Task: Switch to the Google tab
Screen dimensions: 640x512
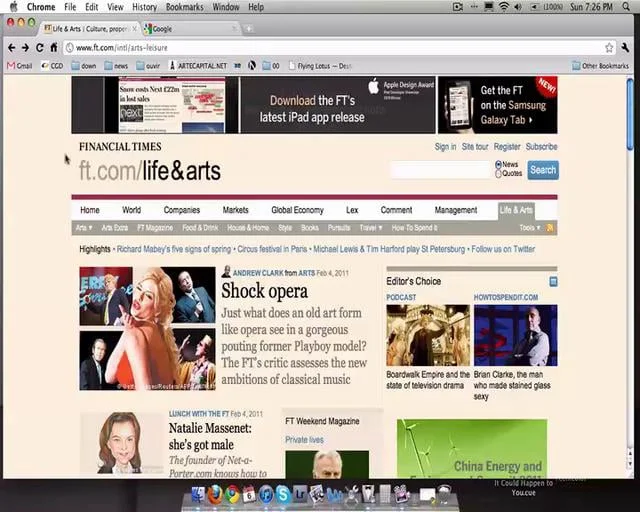Action: 190,29
